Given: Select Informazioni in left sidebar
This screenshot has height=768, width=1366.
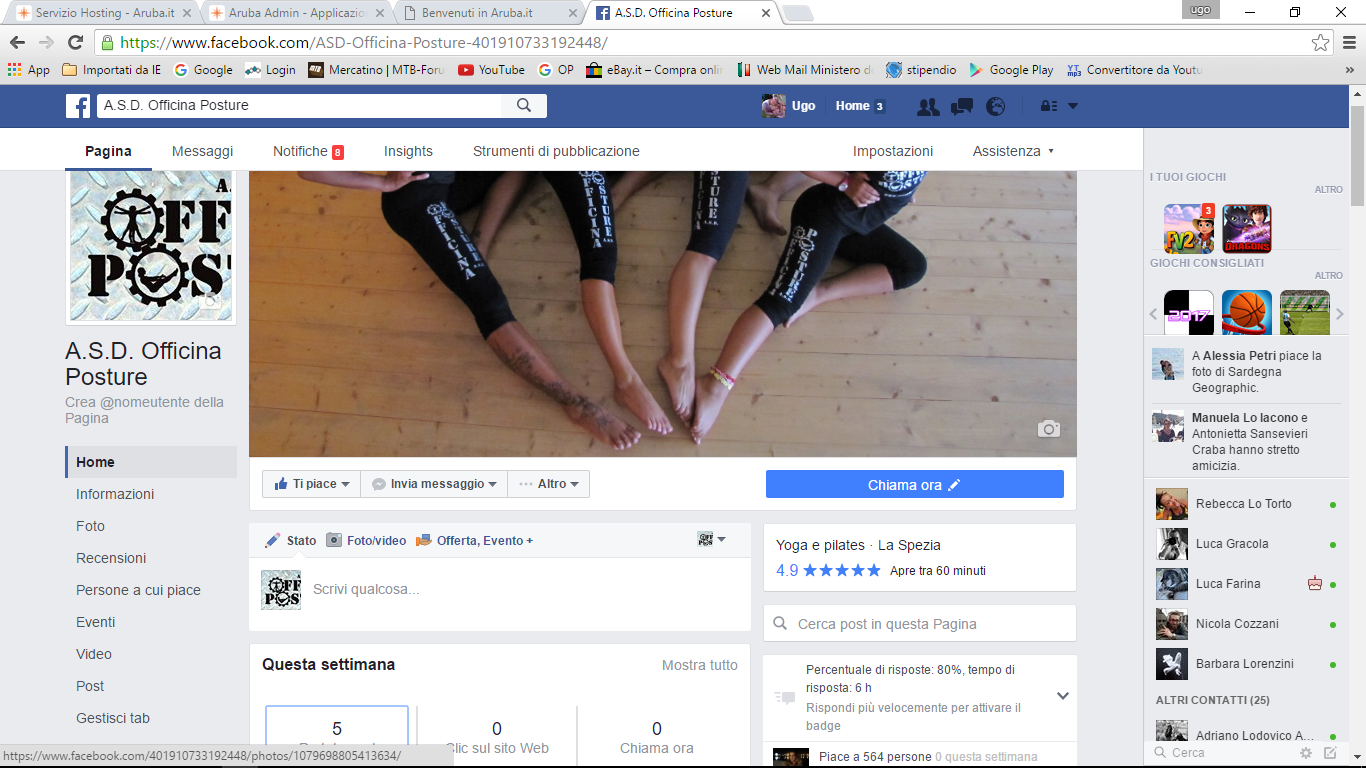Looking at the screenshot, I should click(115, 494).
